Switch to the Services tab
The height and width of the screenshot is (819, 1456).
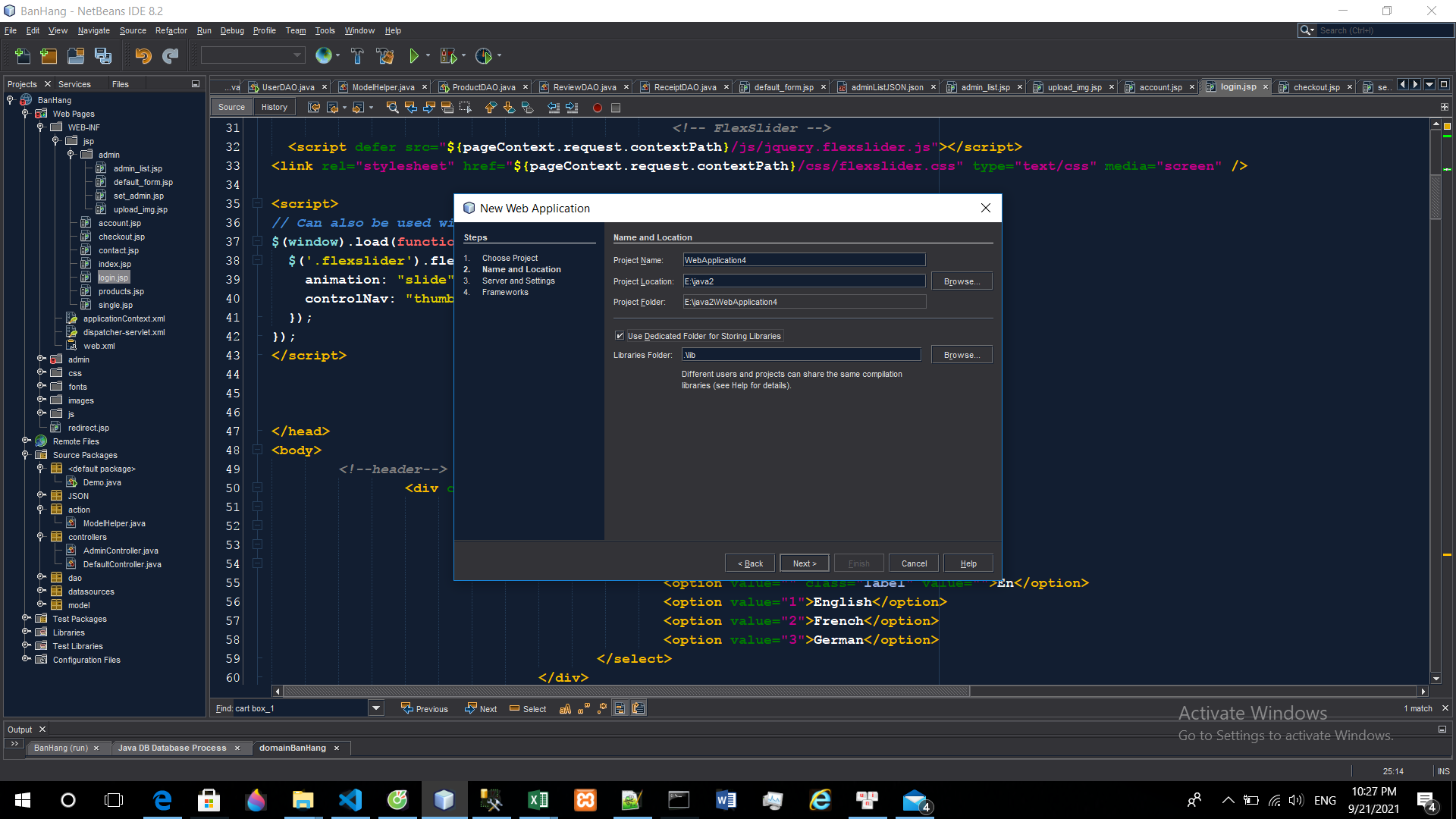pyautogui.click(x=74, y=84)
